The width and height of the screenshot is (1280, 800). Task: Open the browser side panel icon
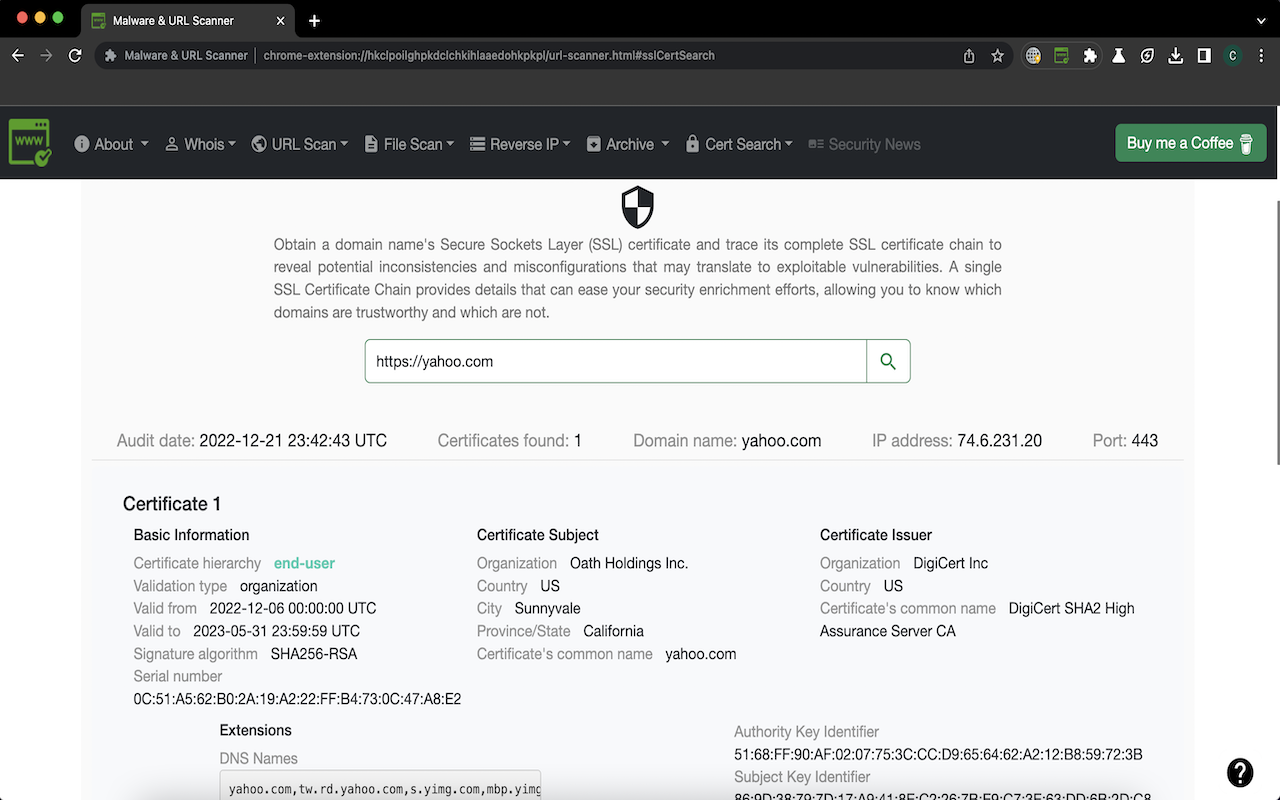click(1204, 56)
